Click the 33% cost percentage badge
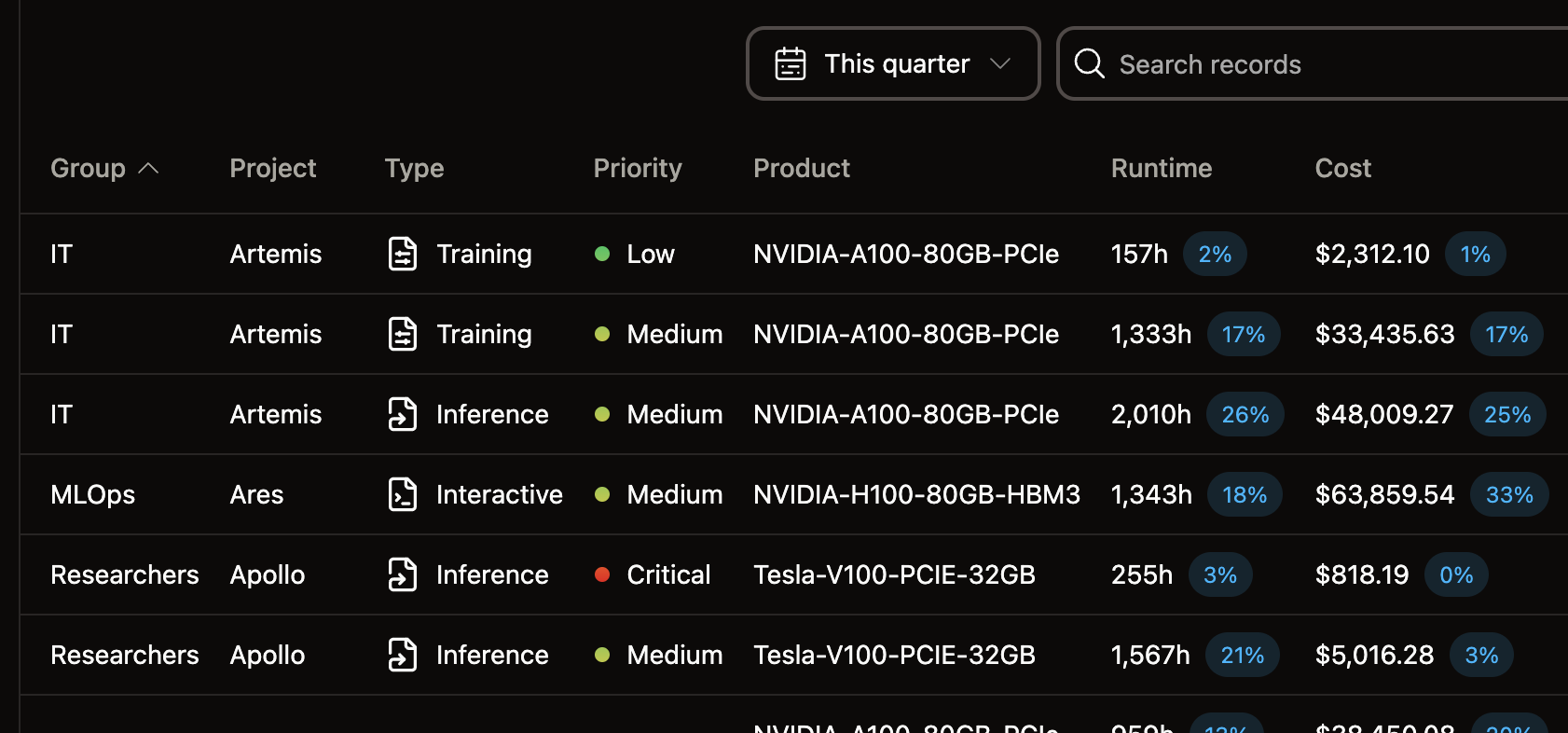 pos(1508,494)
